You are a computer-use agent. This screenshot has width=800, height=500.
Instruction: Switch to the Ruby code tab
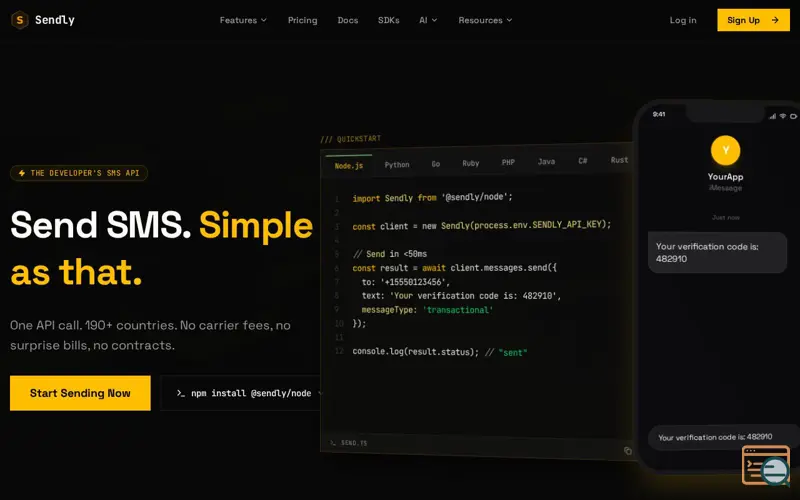pos(470,163)
